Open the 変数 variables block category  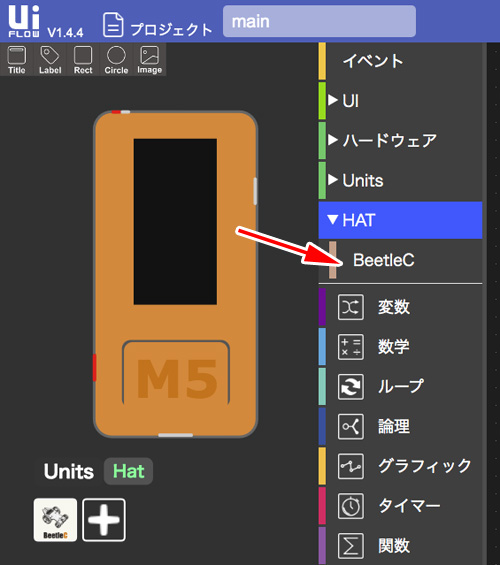click(x=400, y=307)
